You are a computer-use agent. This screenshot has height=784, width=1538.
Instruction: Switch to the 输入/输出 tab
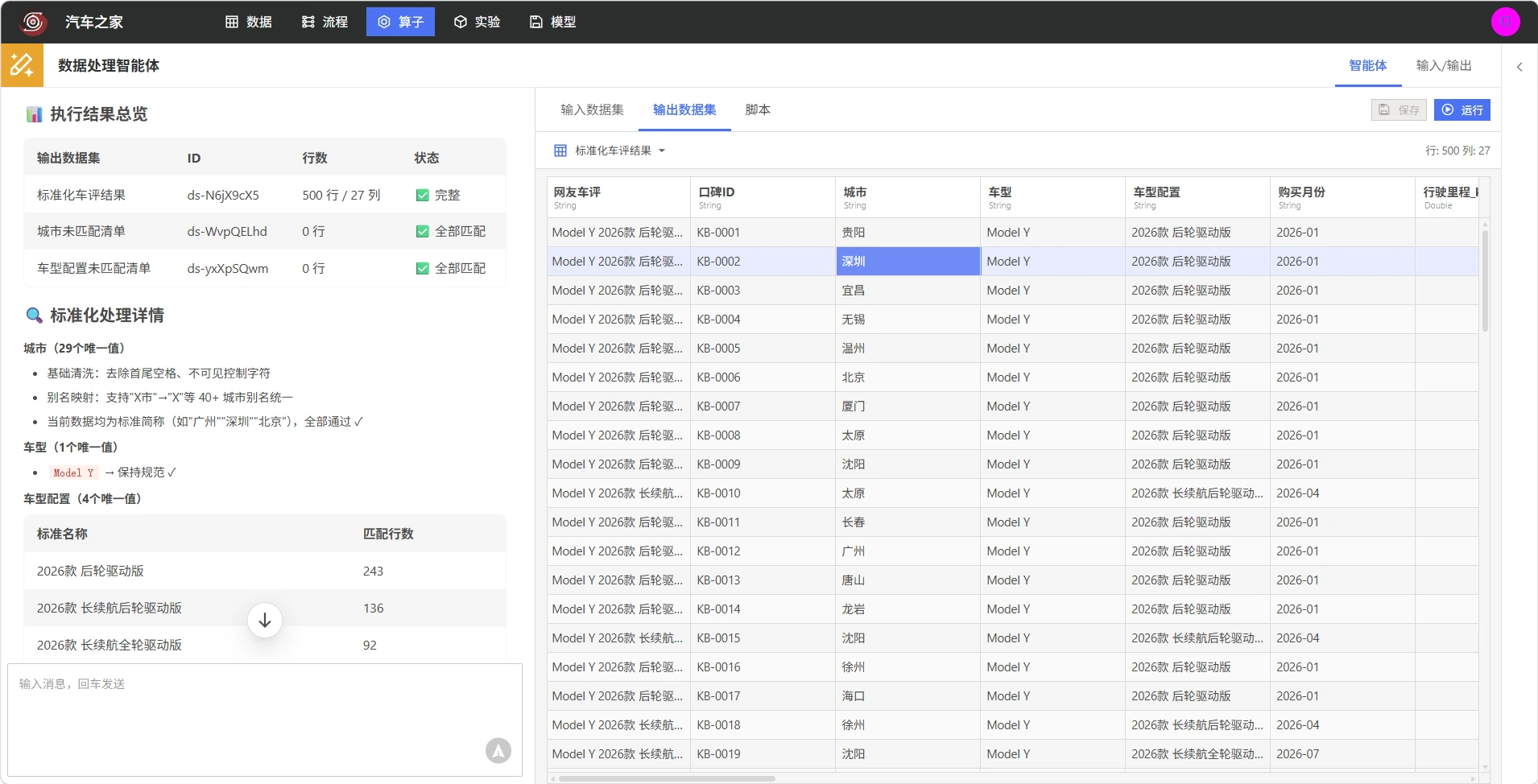coord(1444,65)
